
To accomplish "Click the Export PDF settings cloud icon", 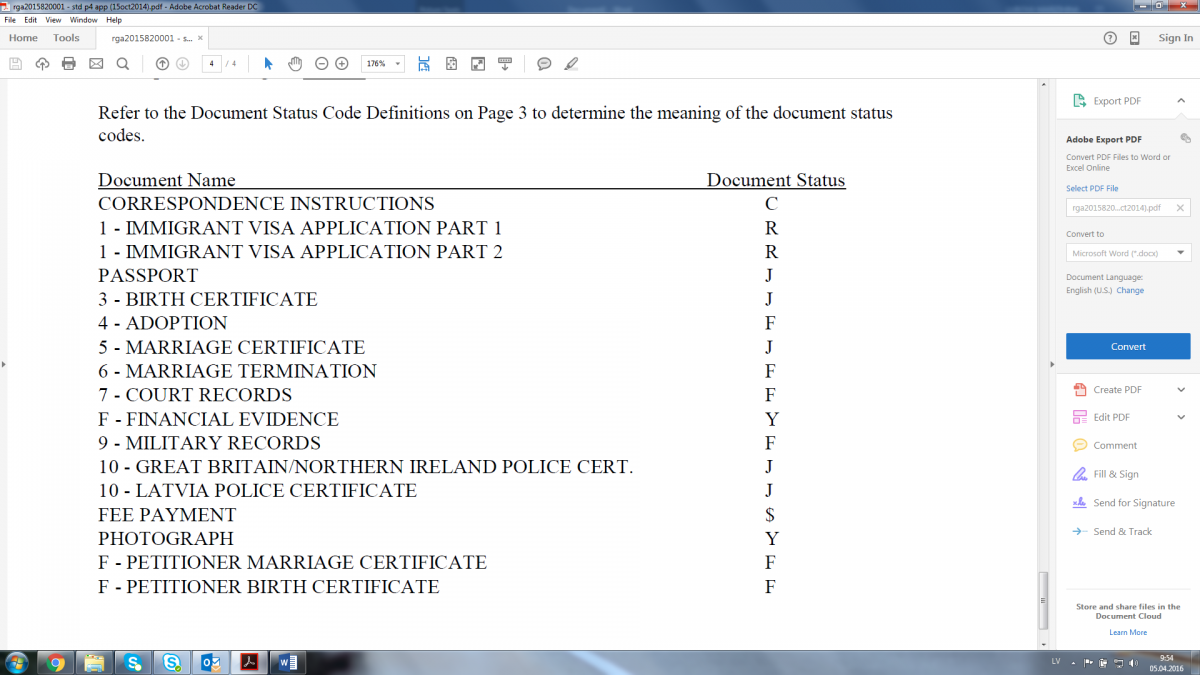I will (1185, 138).
